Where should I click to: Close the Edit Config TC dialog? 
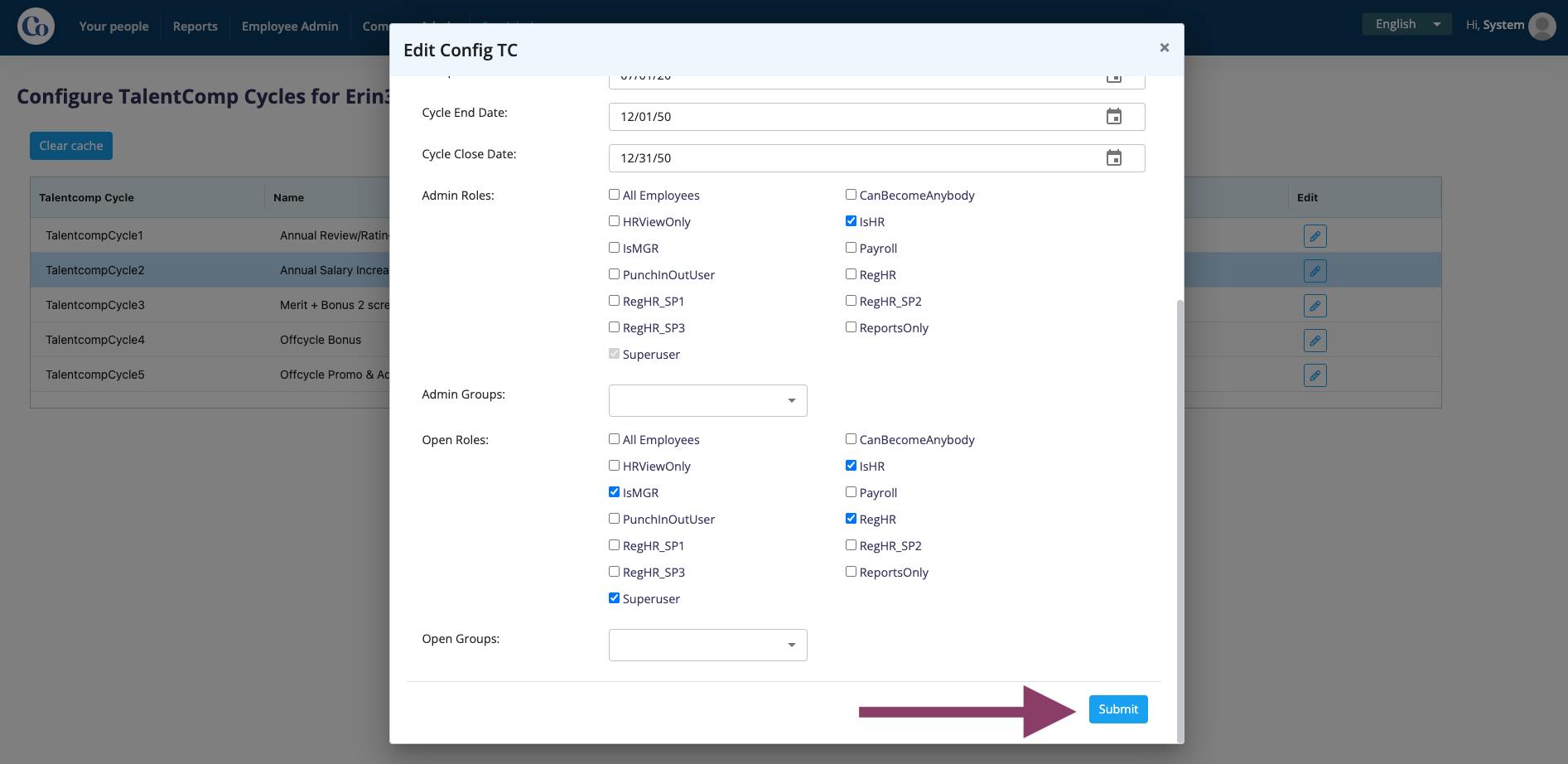point(1164,48)
